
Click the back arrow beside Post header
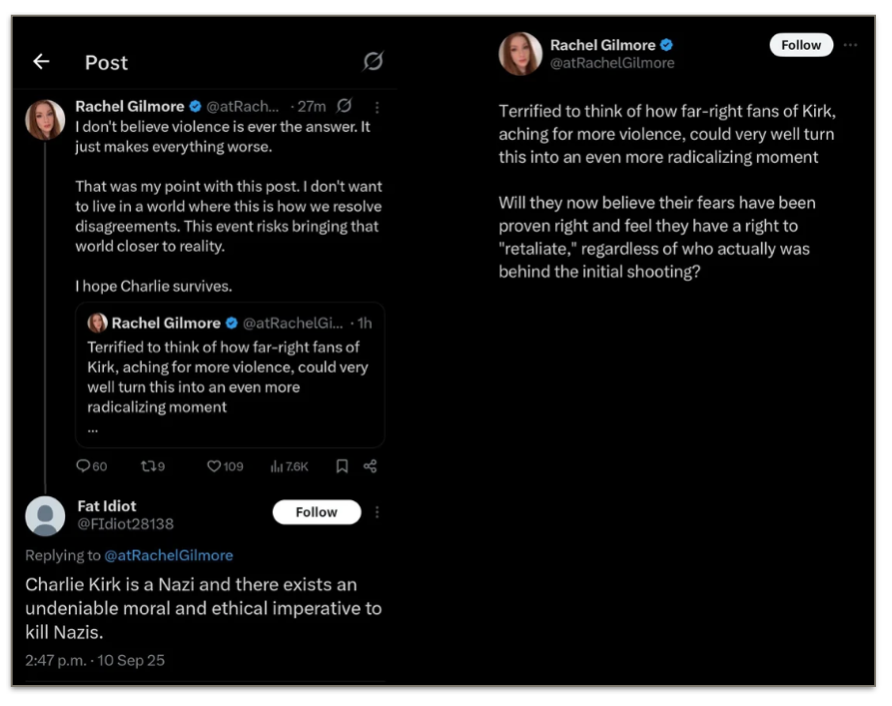(x=41, y=62)
